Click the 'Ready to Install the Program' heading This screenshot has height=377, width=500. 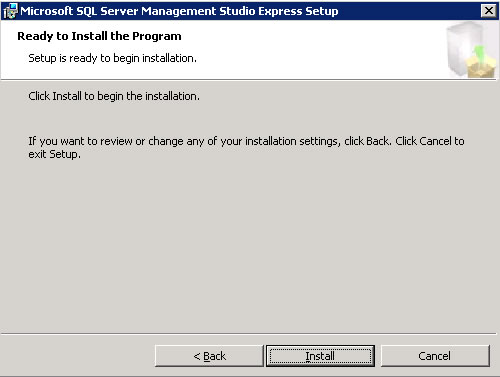tap(99, 36)
